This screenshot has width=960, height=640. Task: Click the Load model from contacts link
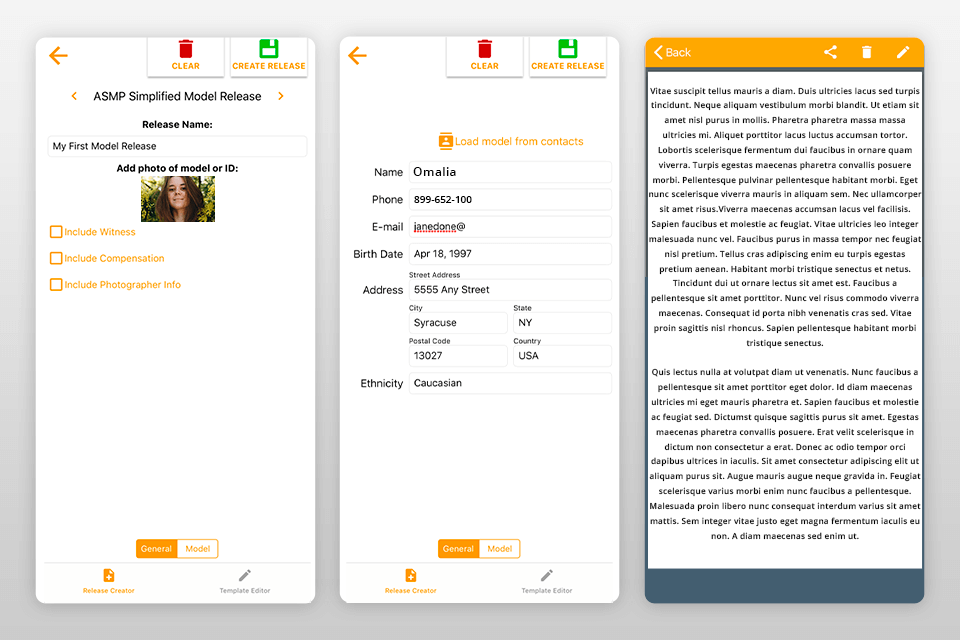tap(519, 142)
